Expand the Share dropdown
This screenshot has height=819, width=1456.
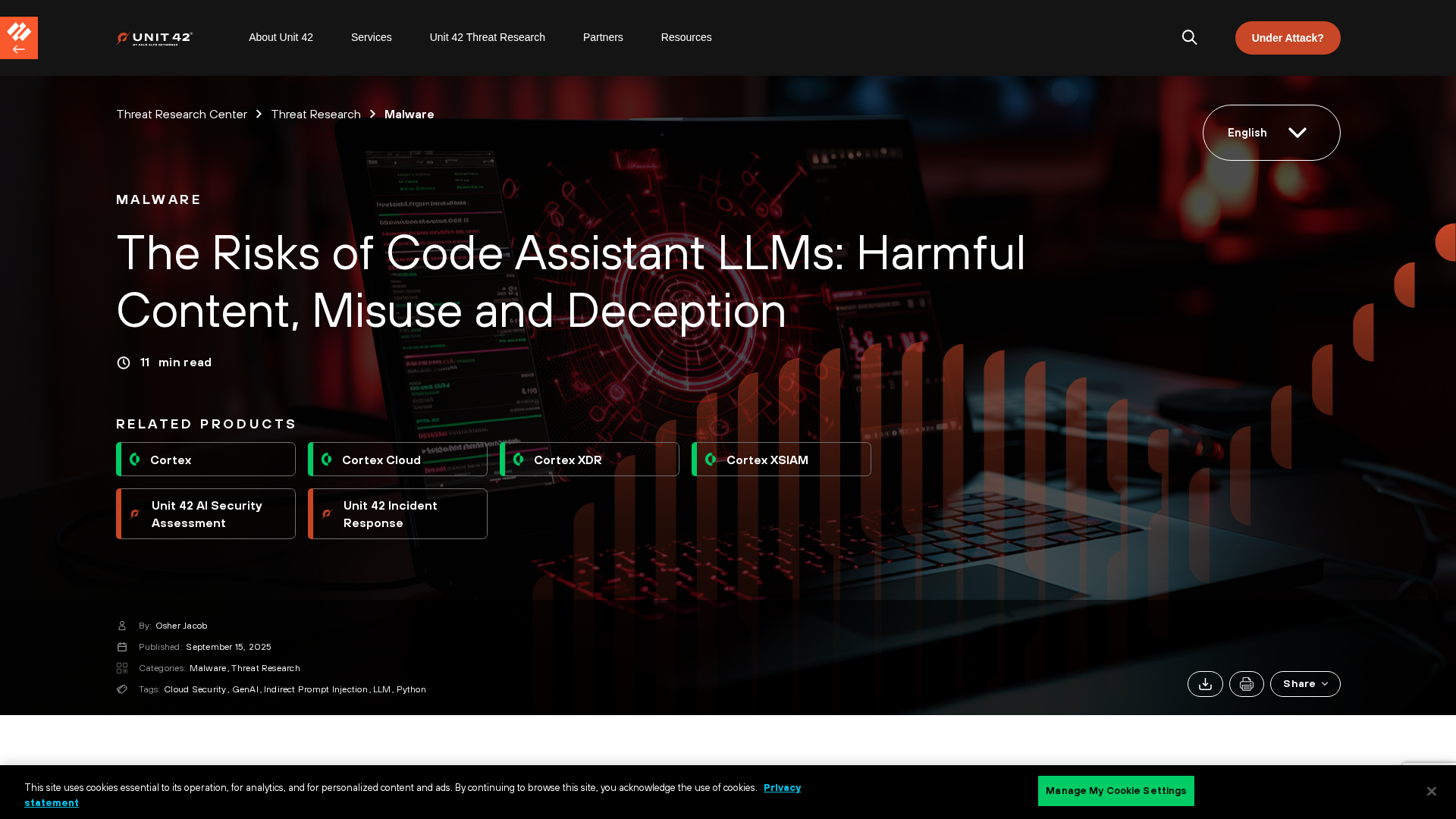coord(1304,684)
